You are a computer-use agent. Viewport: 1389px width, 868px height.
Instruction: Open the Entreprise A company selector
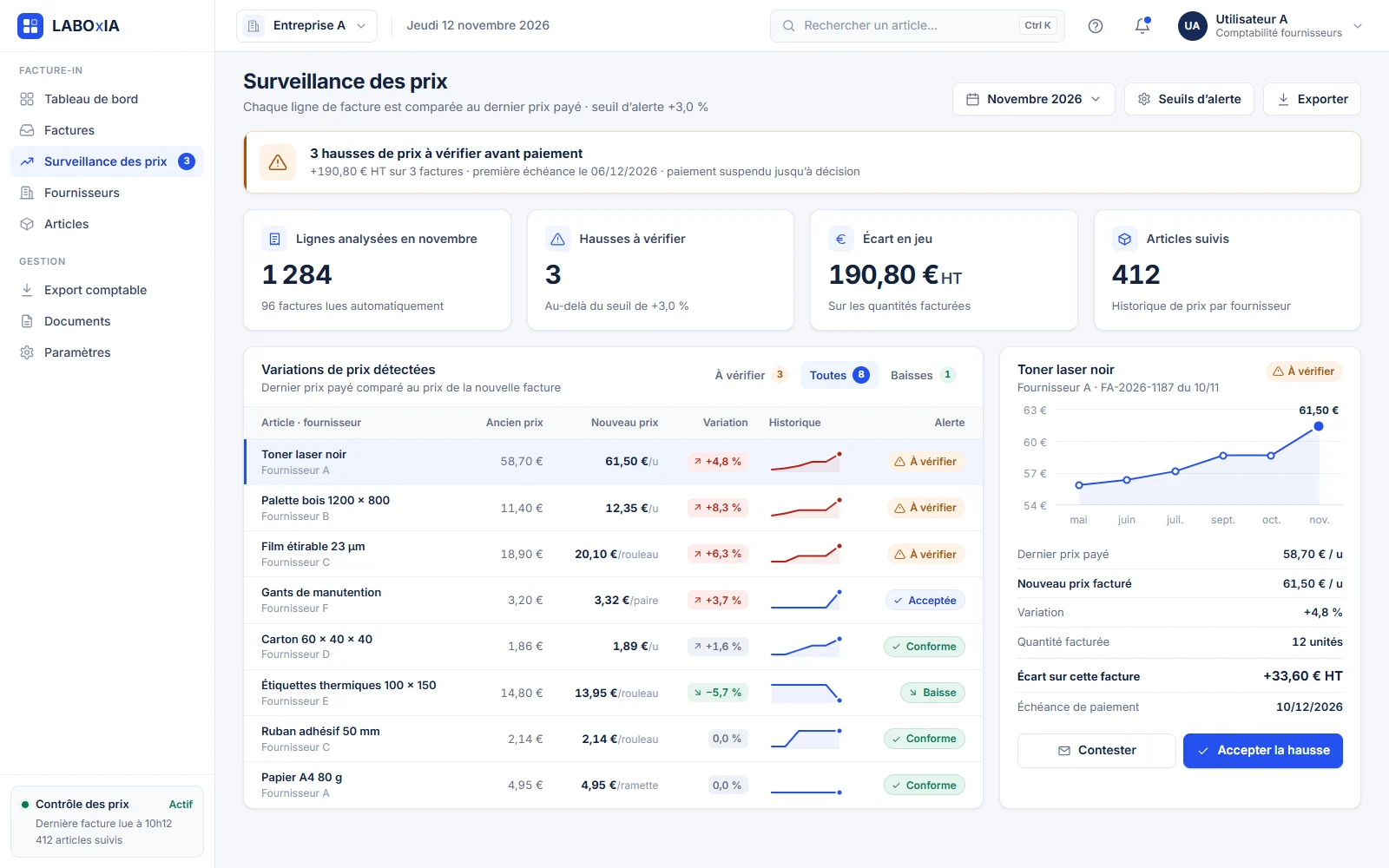coord(306,26)
